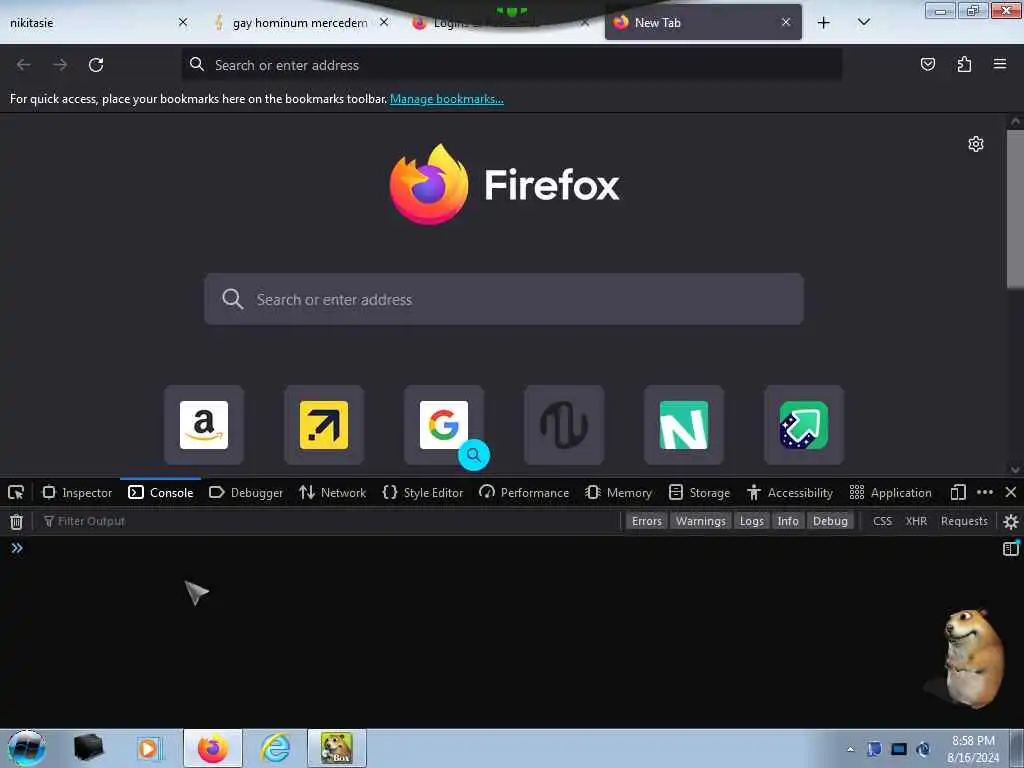
Task: Clear the console with trash icon
Action: click(x=16, y=521)
